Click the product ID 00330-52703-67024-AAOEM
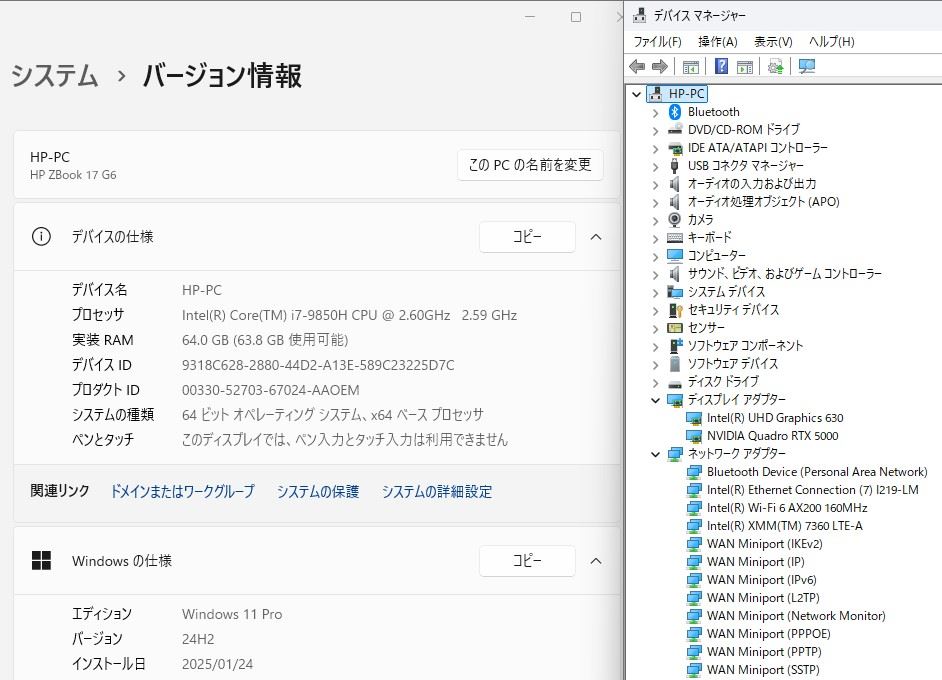This screenshot has height=680, width=942. click(x=270, y=390)
